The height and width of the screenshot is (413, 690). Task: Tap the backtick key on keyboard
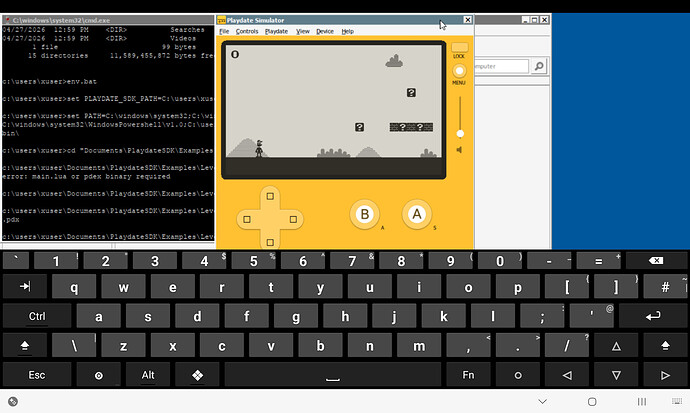(x=16, y=261)
